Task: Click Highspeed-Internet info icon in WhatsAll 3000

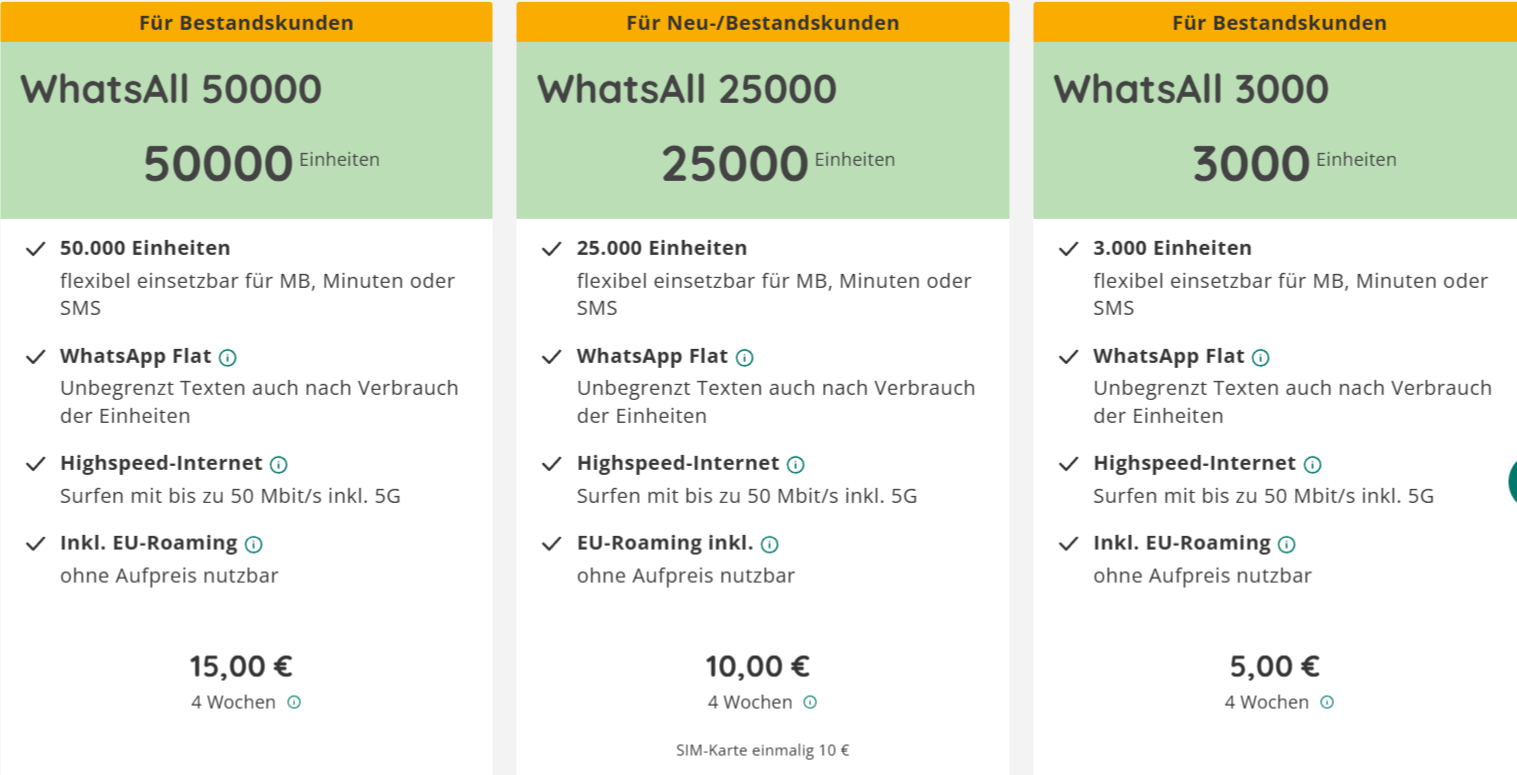Action: (1313, 464)
